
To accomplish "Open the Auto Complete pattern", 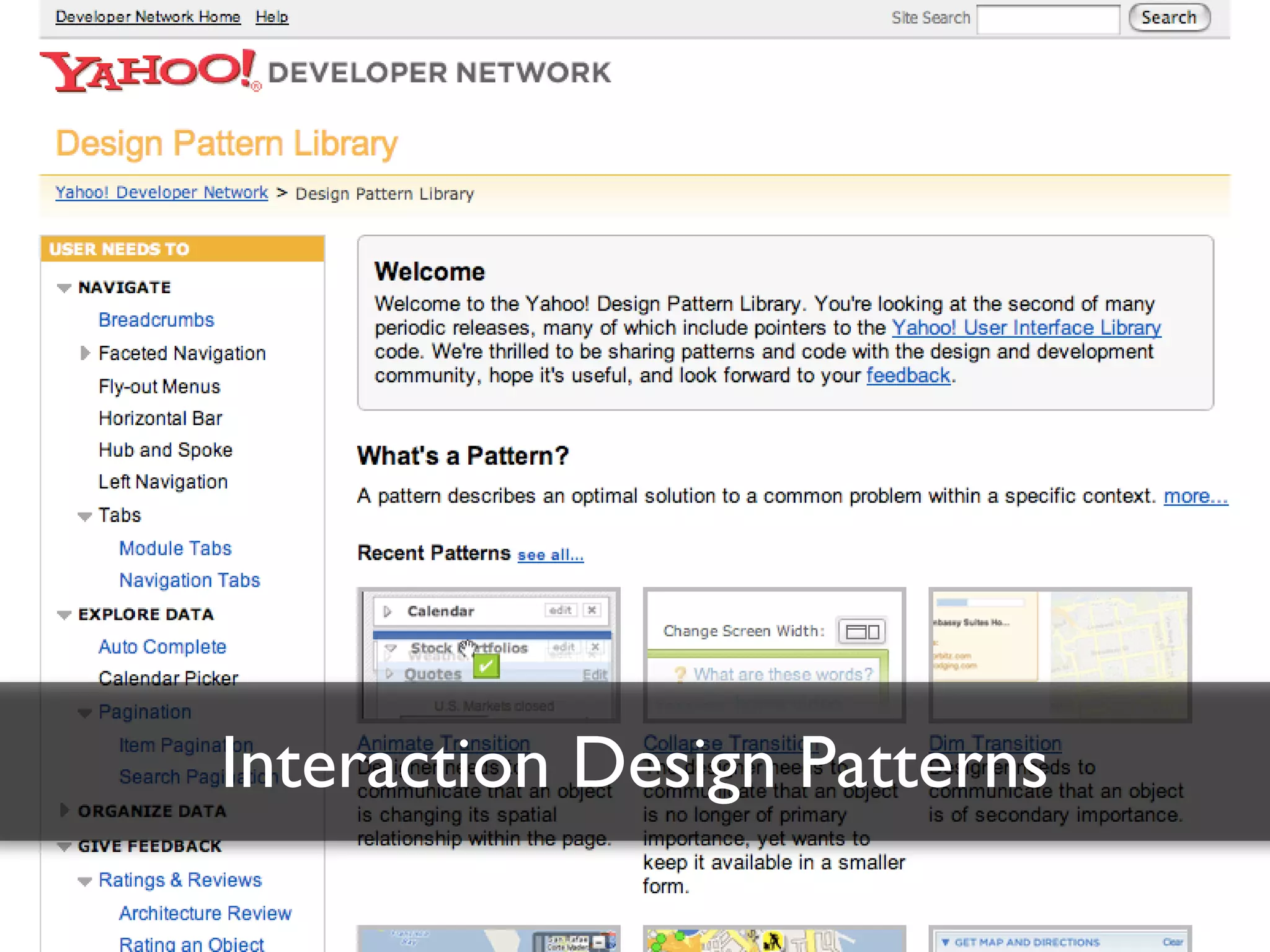I will click(x=162, y=647).
